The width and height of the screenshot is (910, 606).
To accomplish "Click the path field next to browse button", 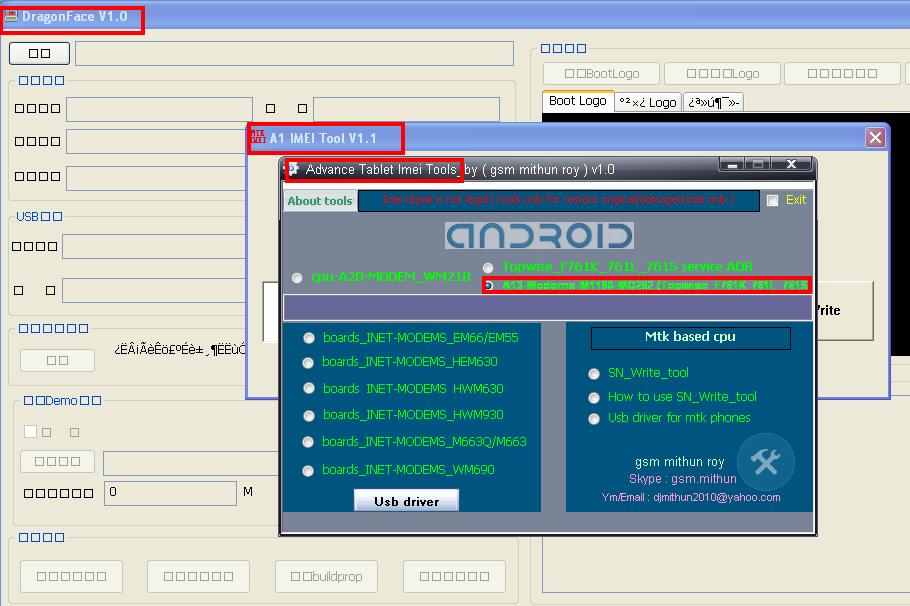I will [294, 53].
